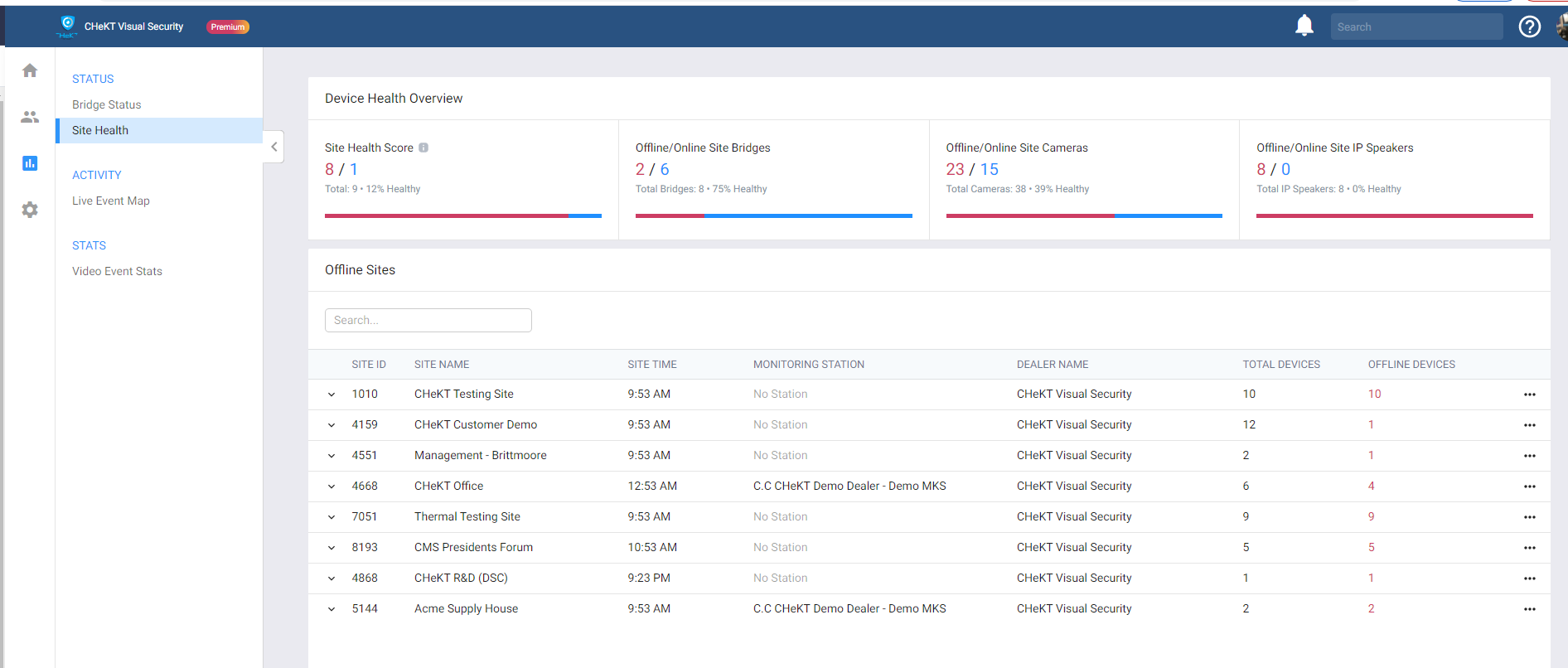
Task: Focus the top bar Search field
Action: pyautogui.click(x=1416, y=27)
